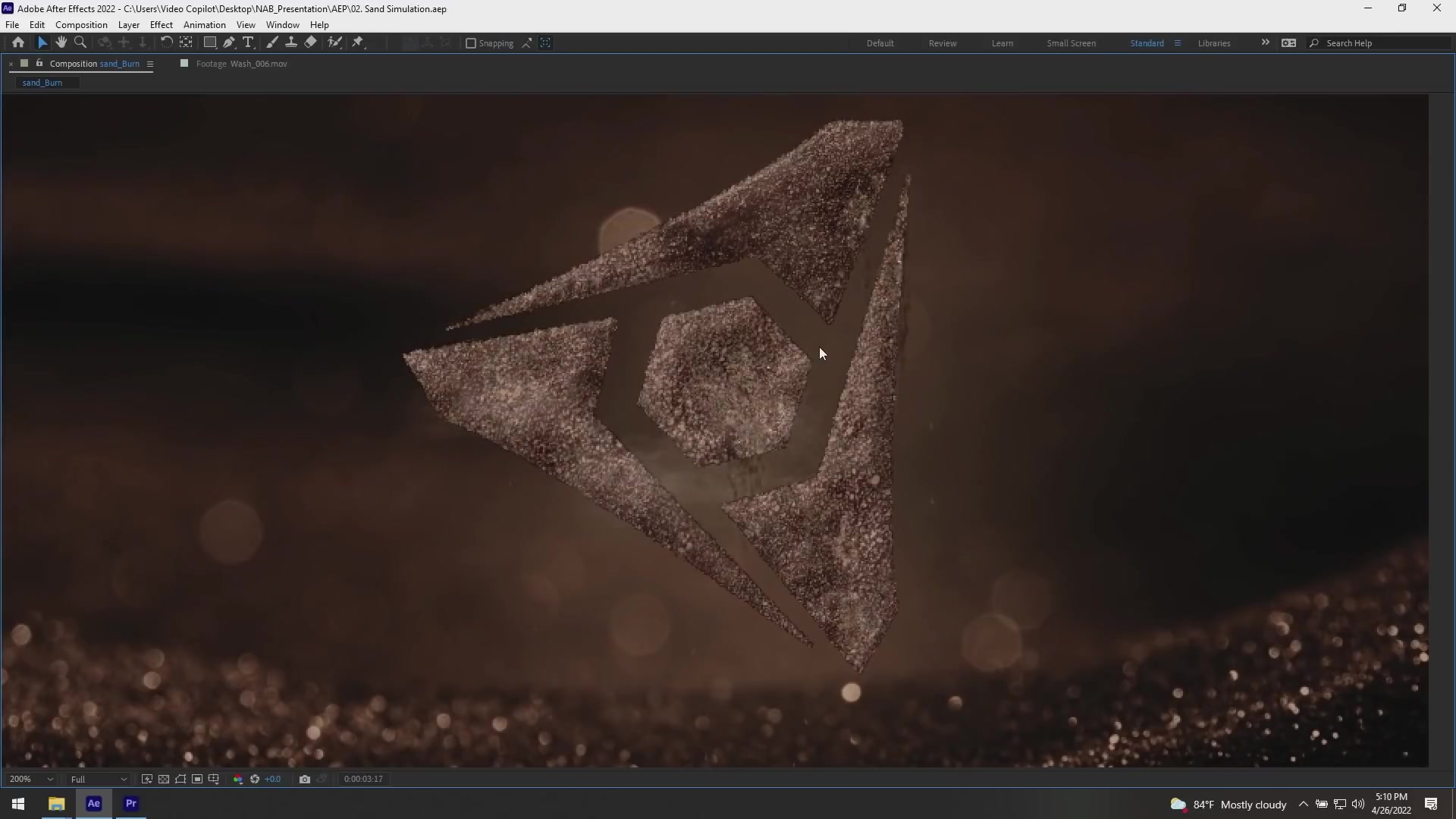Viewport: 1456px width, 819px height.
Task: Open the Animation menu
Action: click(x=204, y=25)
